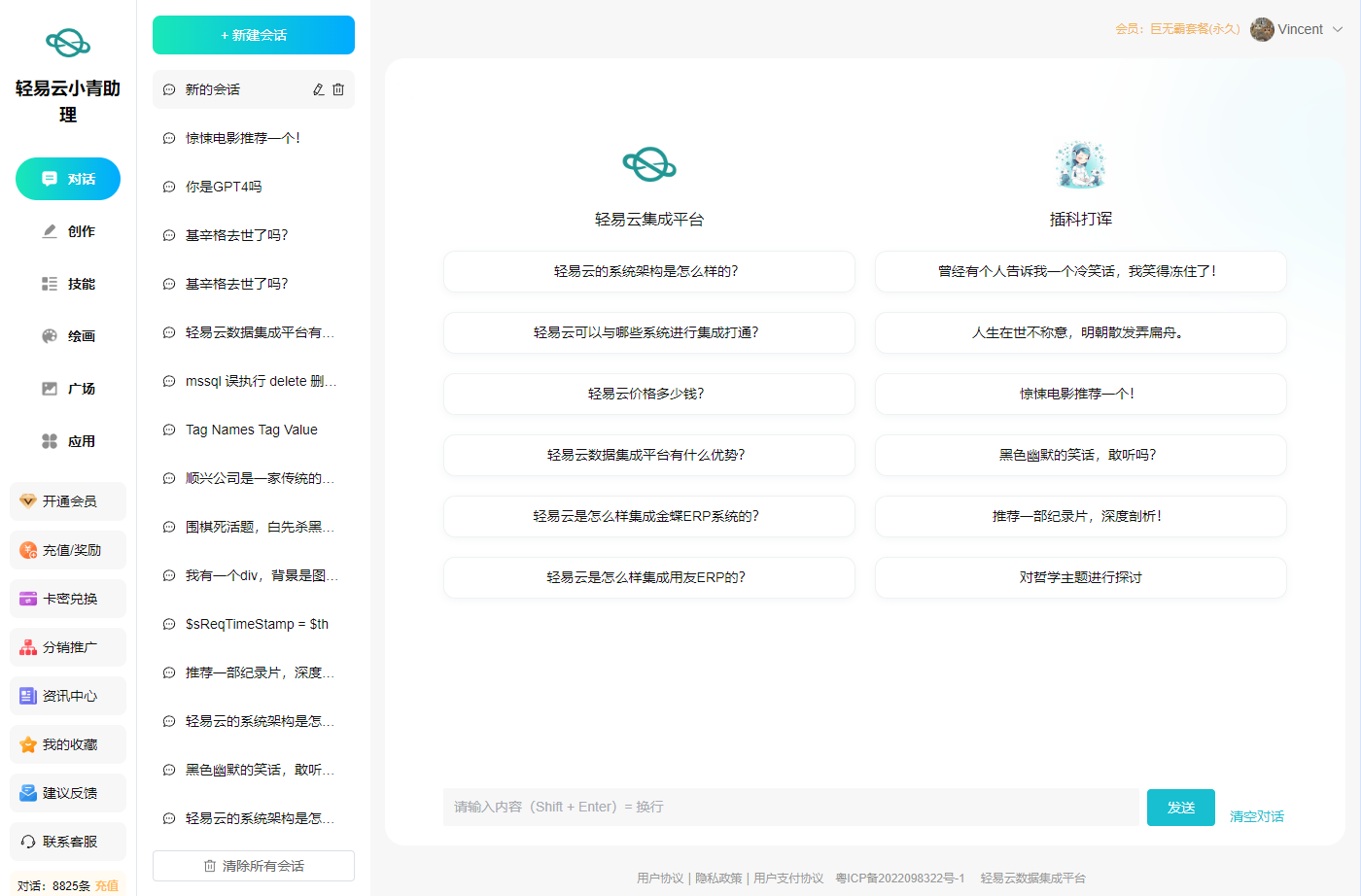
Task: Open the 惊悚电影推荐一个! conversation
Action: coord(254,138)
